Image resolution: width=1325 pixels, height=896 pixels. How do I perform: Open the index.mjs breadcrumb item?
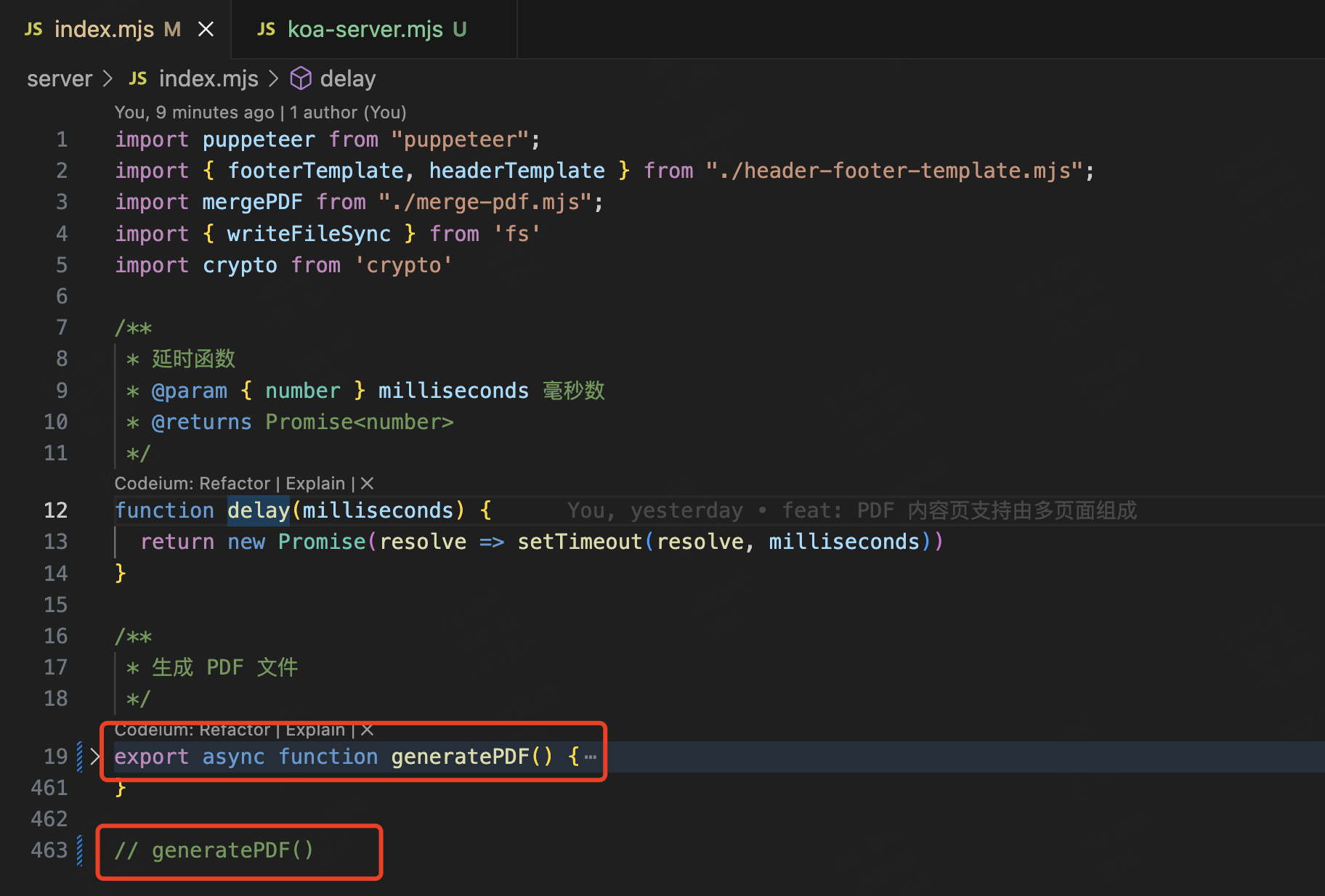(208, 78)
